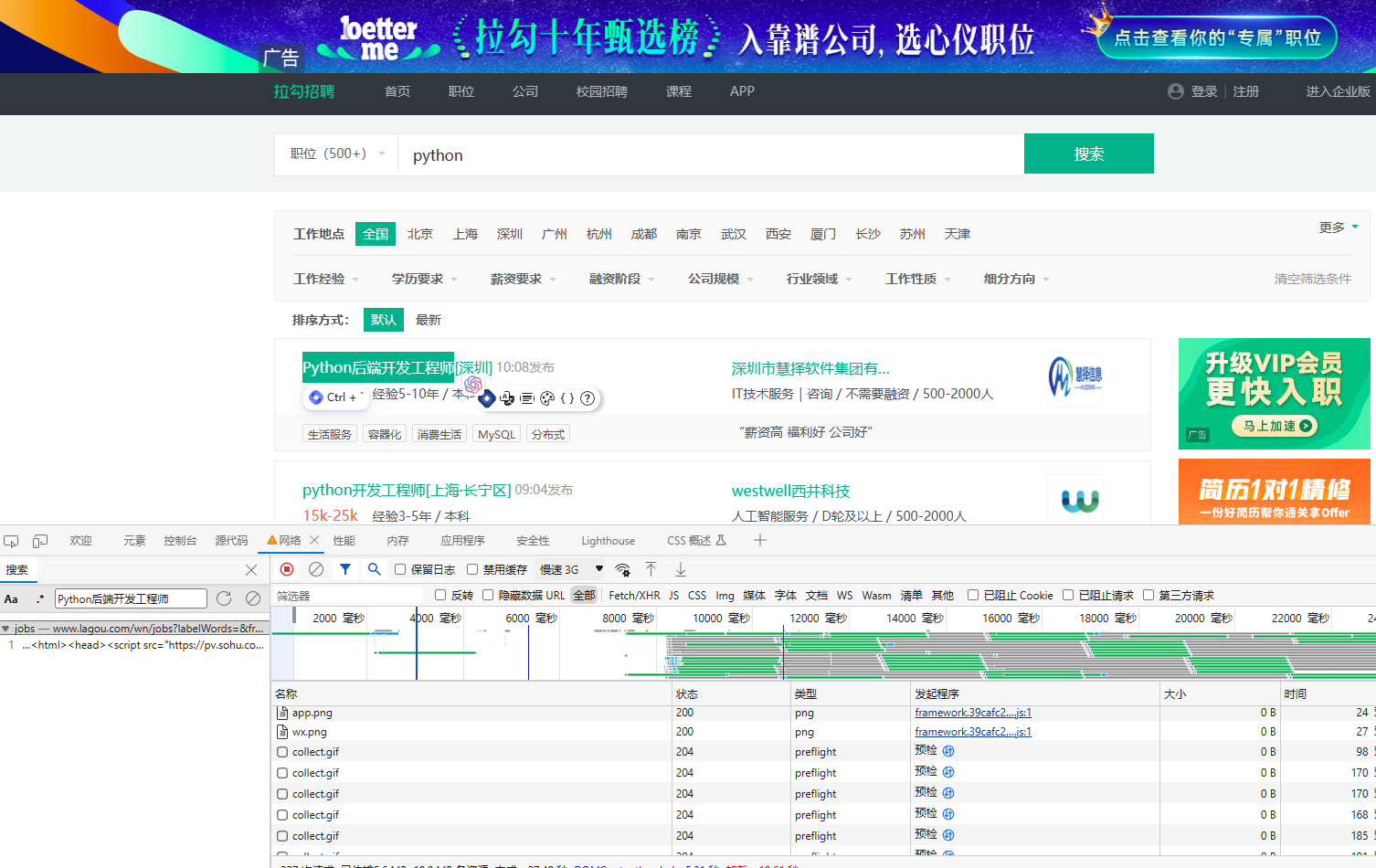Click the 筛选器 filter input
1376x868 pixels.
[x=351, y=596]
